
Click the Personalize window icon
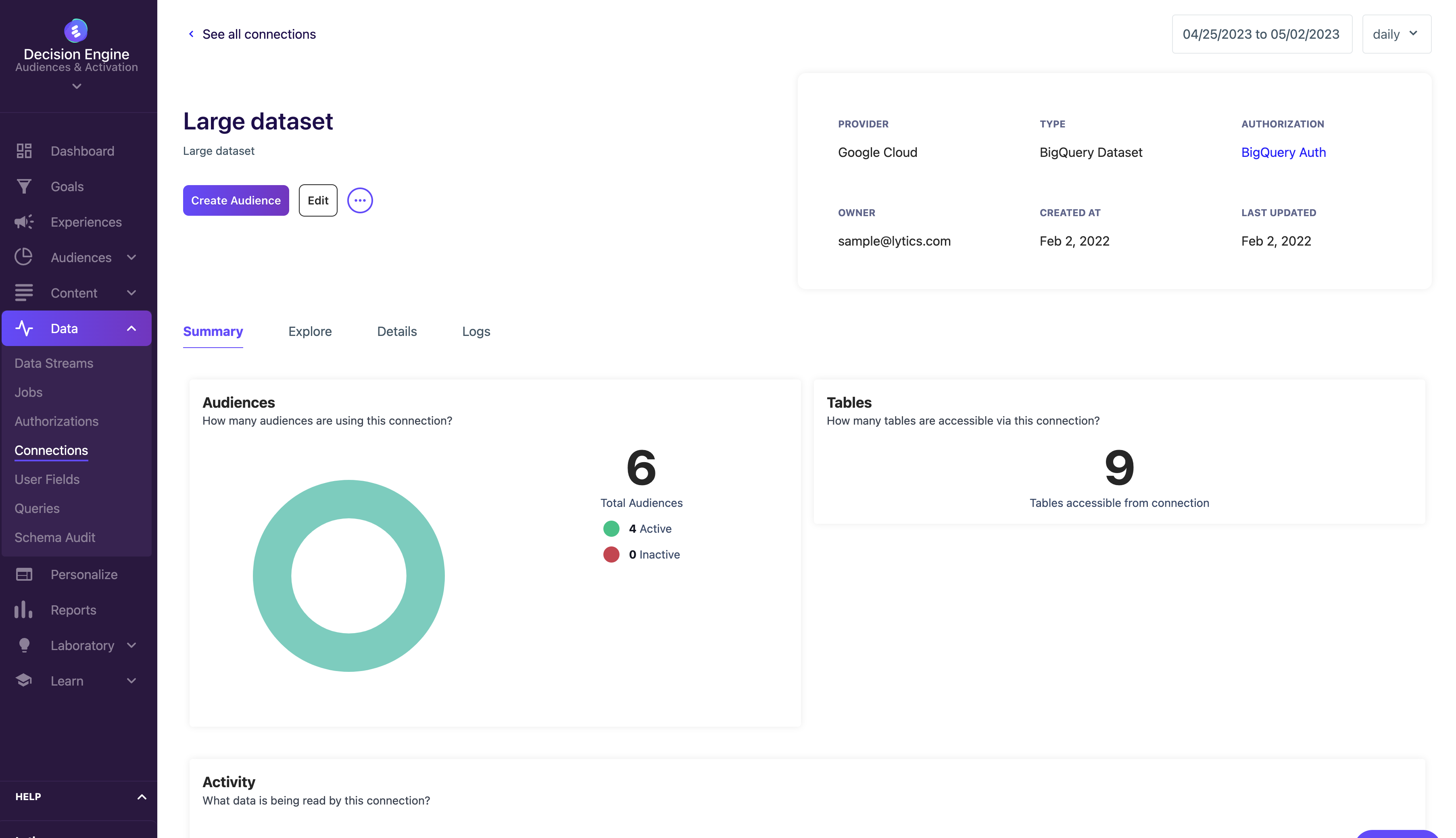[24, 574]
